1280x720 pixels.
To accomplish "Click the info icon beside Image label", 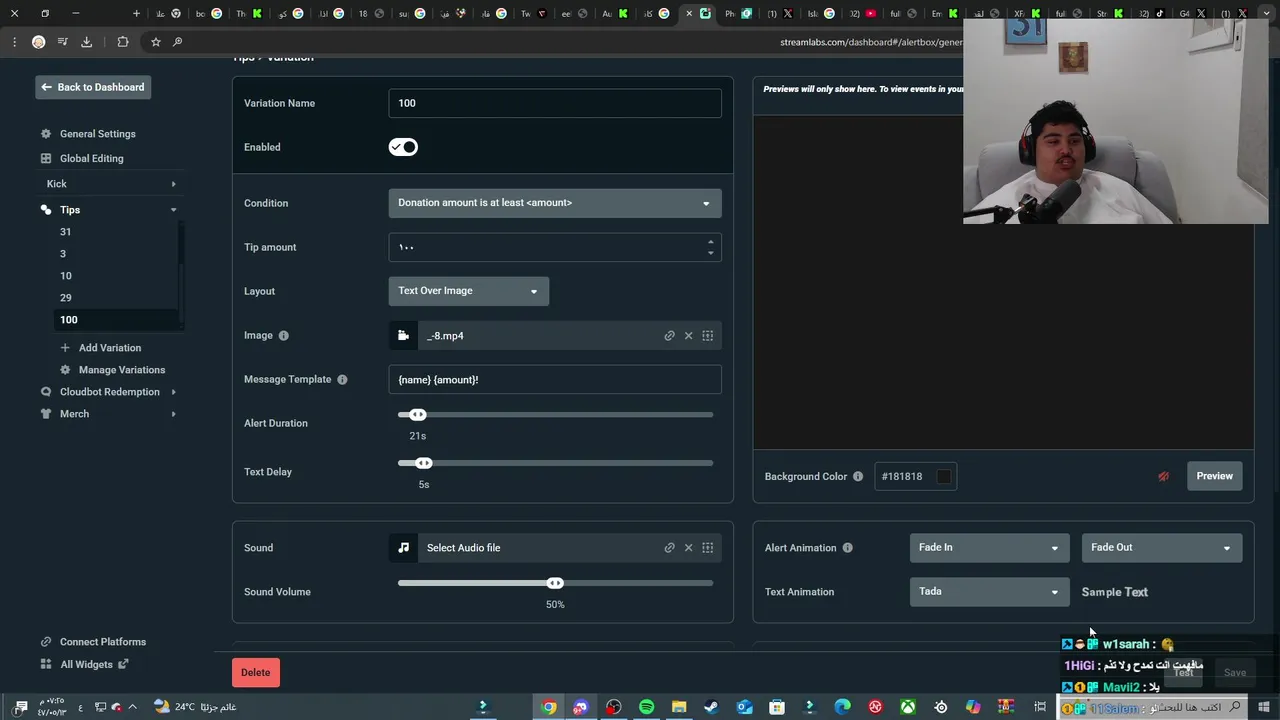I will click(x=283, y=336).
